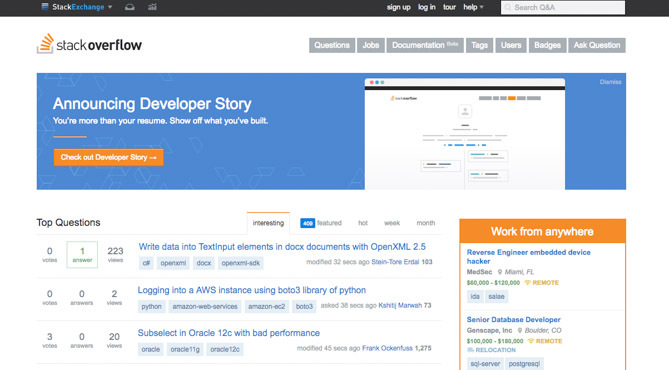The image size is (669, 370).
Task: Click the boto3 tag
Action: click(304, 306)
